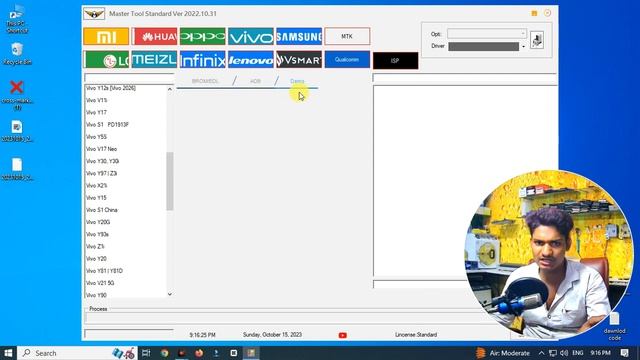Select the Mi Xiaomi brand button
640x360 pixels.
106,37
